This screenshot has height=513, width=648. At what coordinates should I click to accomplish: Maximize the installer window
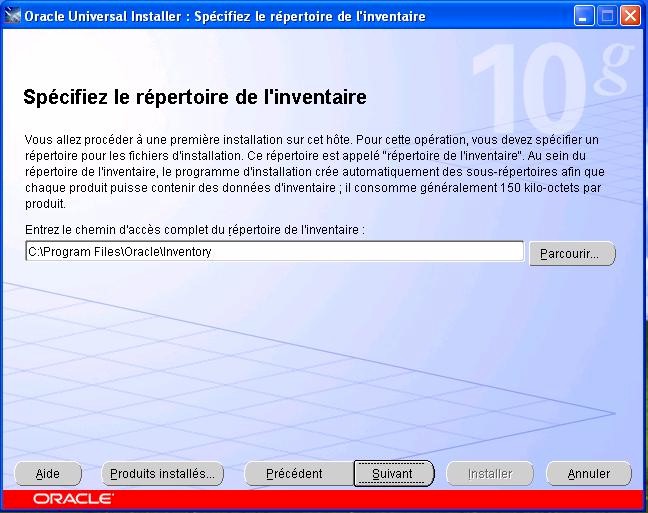pos(607,16)
